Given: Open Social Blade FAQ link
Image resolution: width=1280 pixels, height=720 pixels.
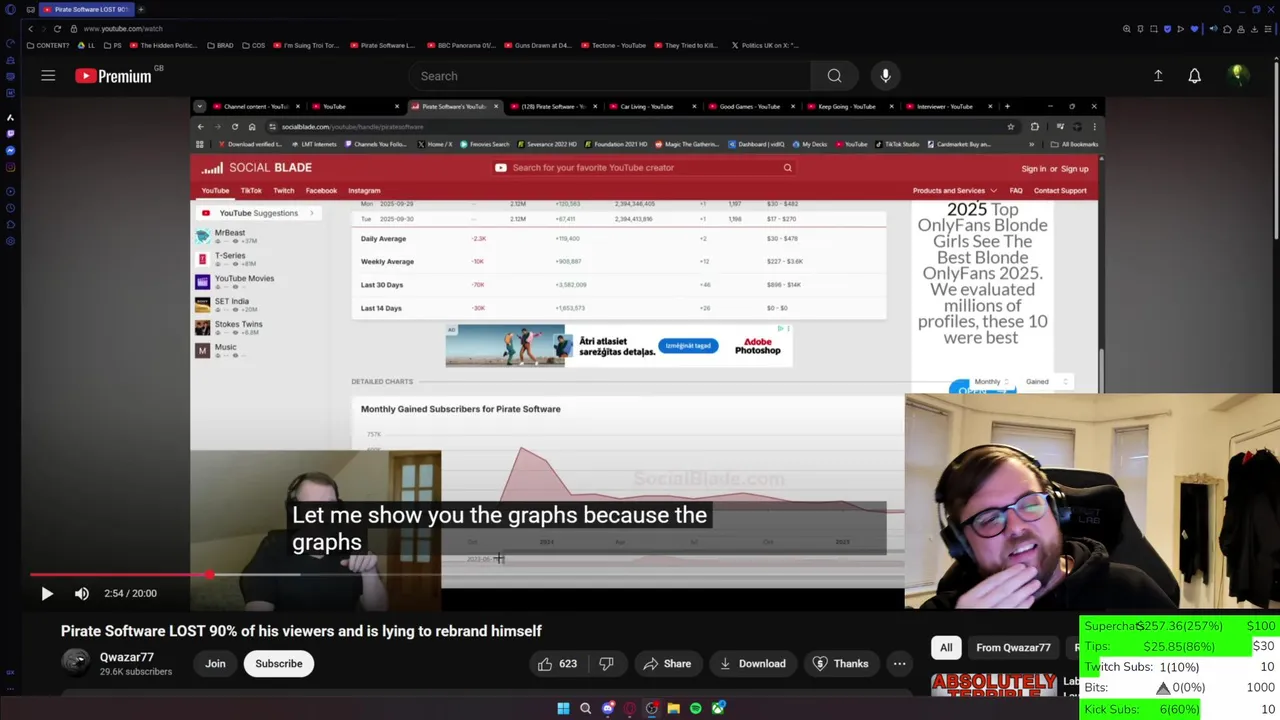Looking at the screenshot, I should click(1016, 190).
